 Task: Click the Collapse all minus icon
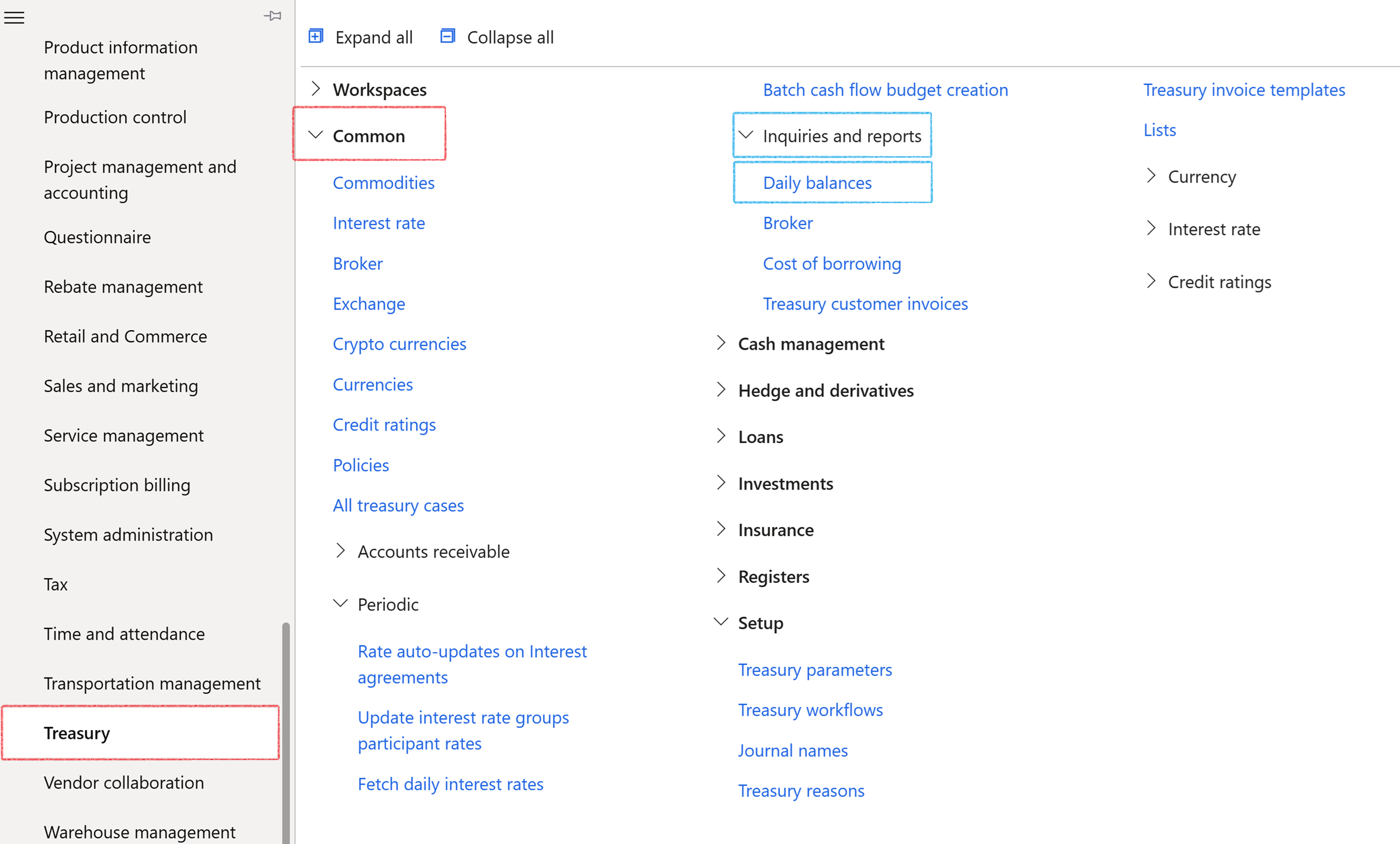tap(448, 37)
